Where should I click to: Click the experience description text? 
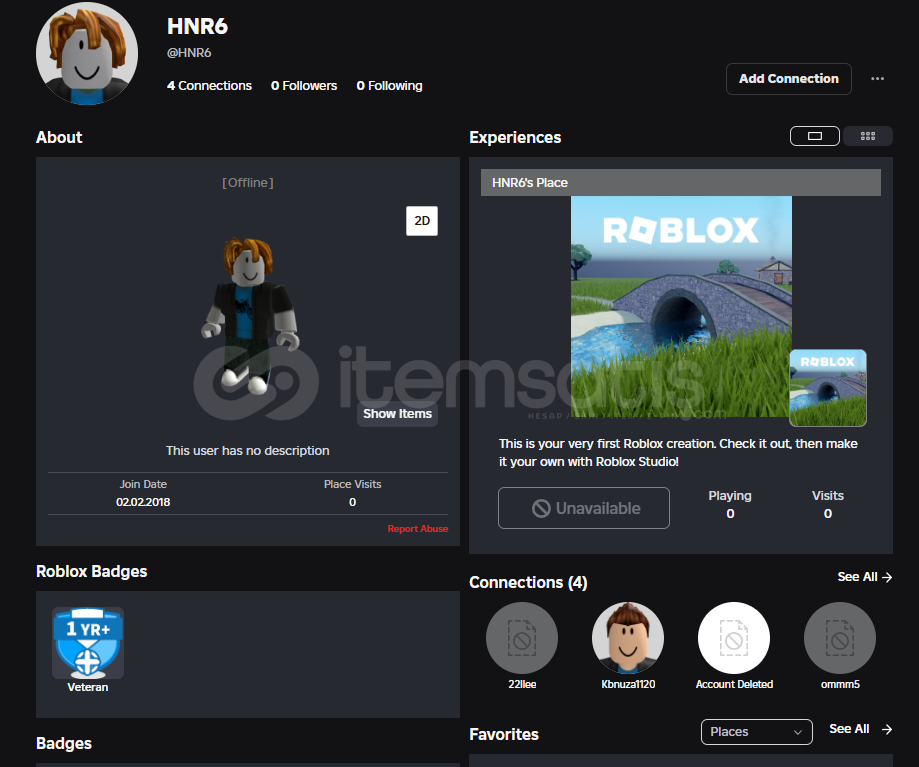678,452
